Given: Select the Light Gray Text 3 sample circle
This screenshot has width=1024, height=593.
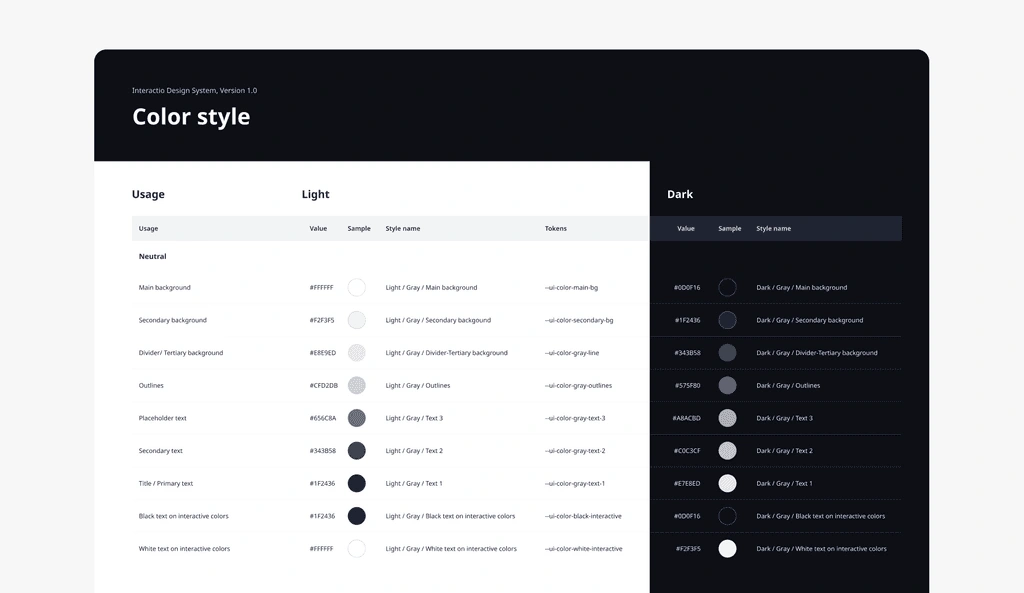Looking at the screenshot, I should pos(357,418).
